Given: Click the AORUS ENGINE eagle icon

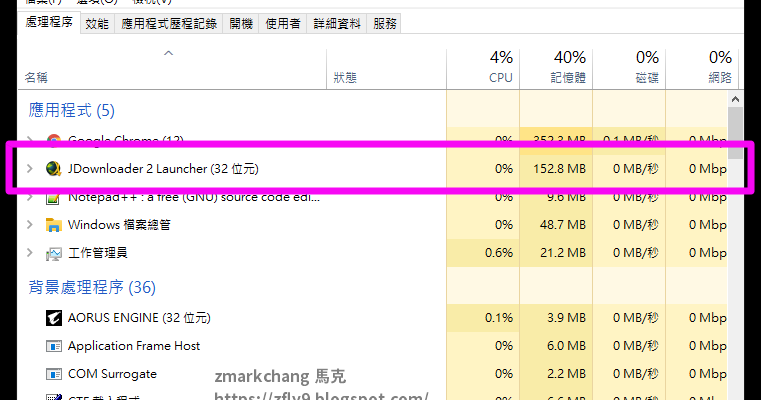Looking at the screenshot, I should 53,318.
